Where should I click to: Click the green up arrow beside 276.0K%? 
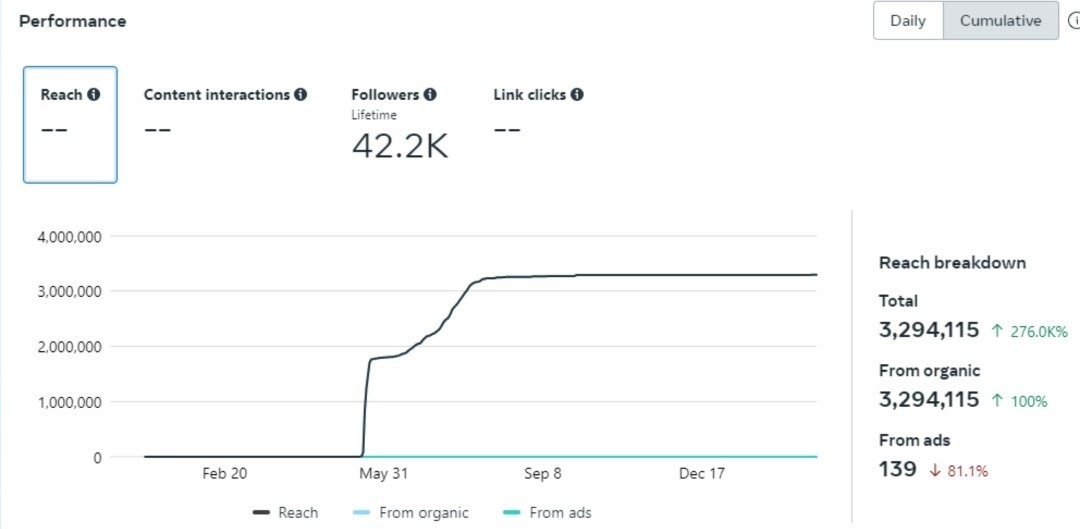[997, 331]
